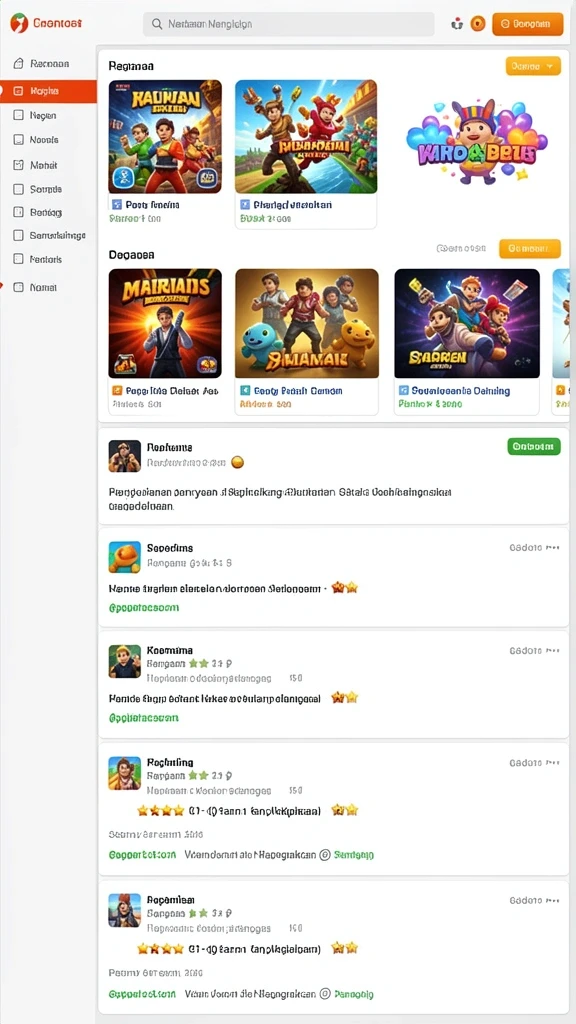Click the green link at bottom left of 'Ropamlsa' entry

click(142, 994)
